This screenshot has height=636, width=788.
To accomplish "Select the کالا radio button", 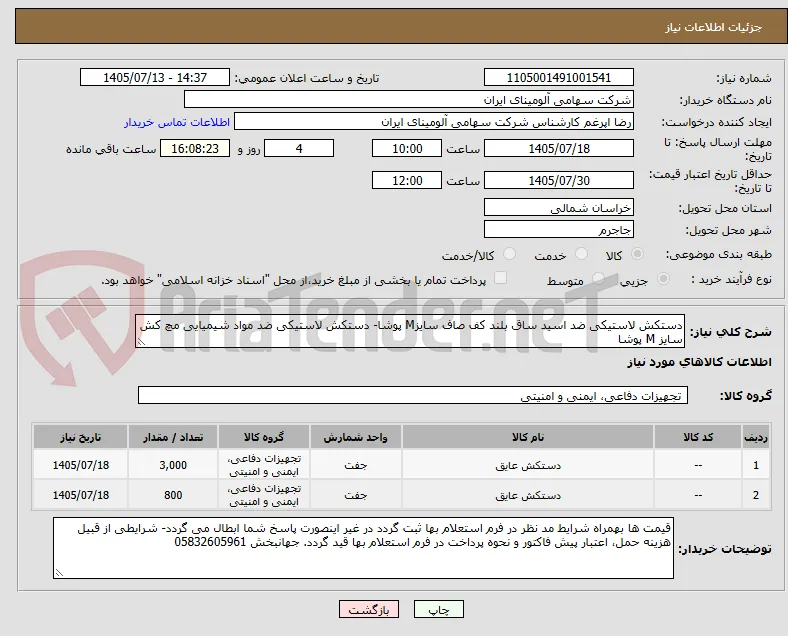I will (x=637, y=254).
